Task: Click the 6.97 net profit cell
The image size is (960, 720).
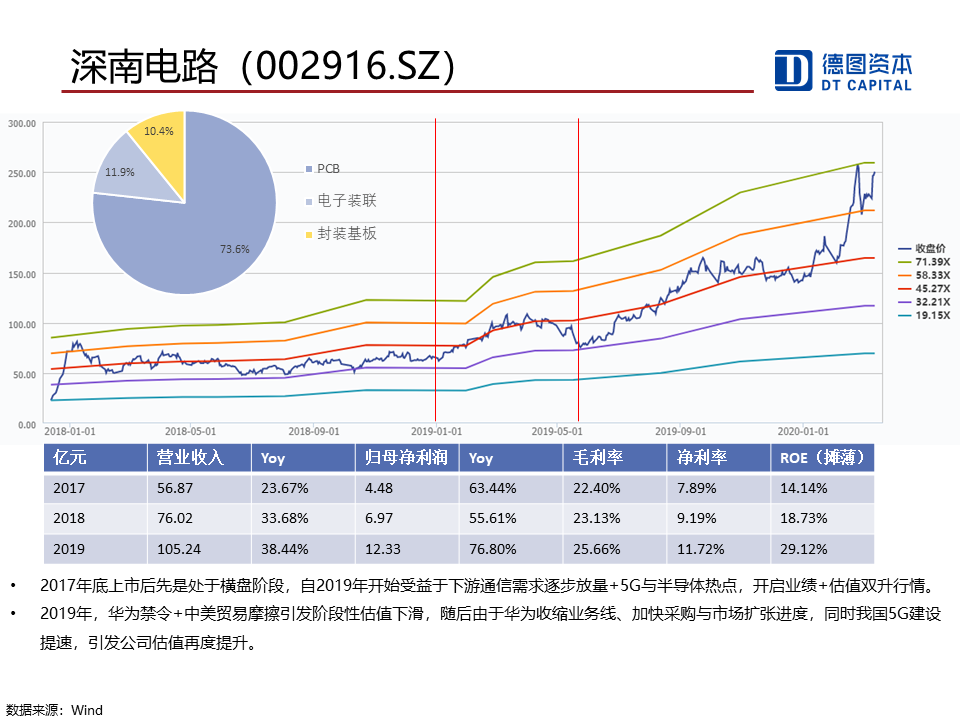Action: coord(407,519)
